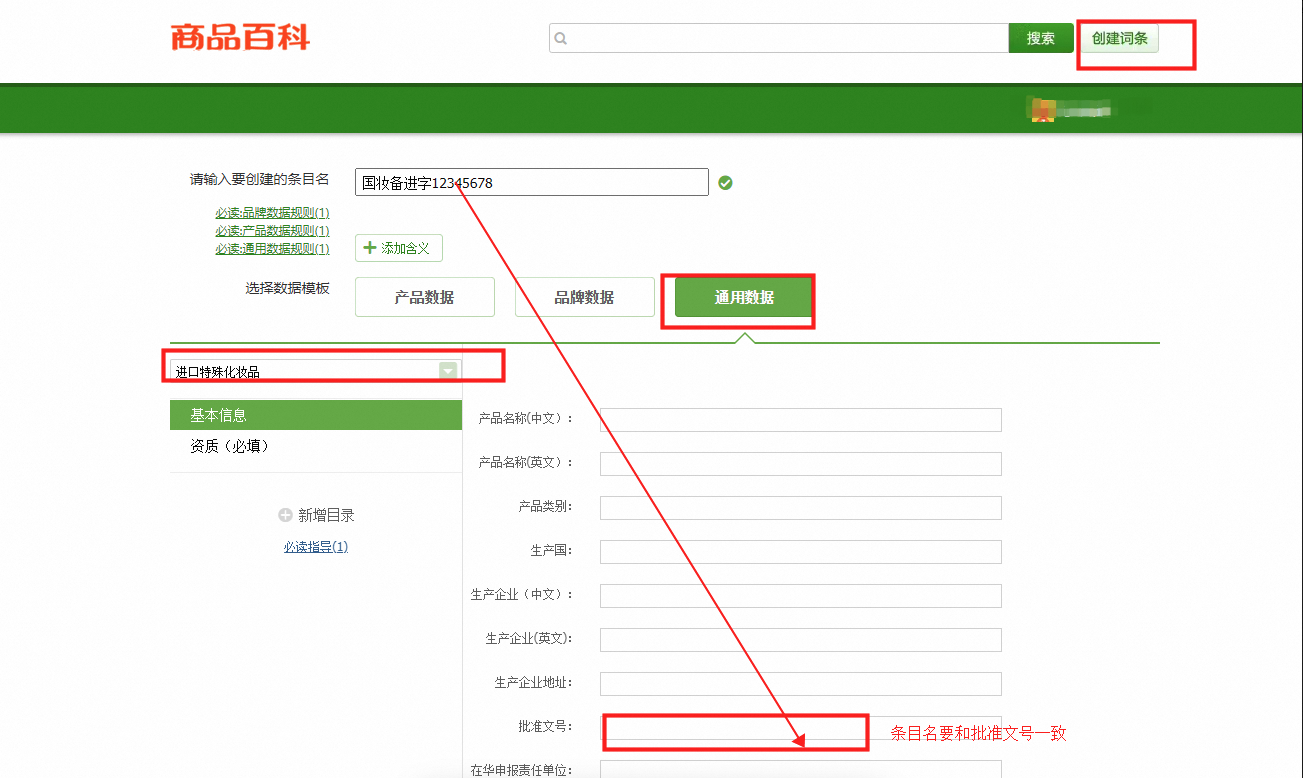The image size is (1303, 778).
Task: Open 必读:品牌数据规则(1) link
Action: point(272,213)
